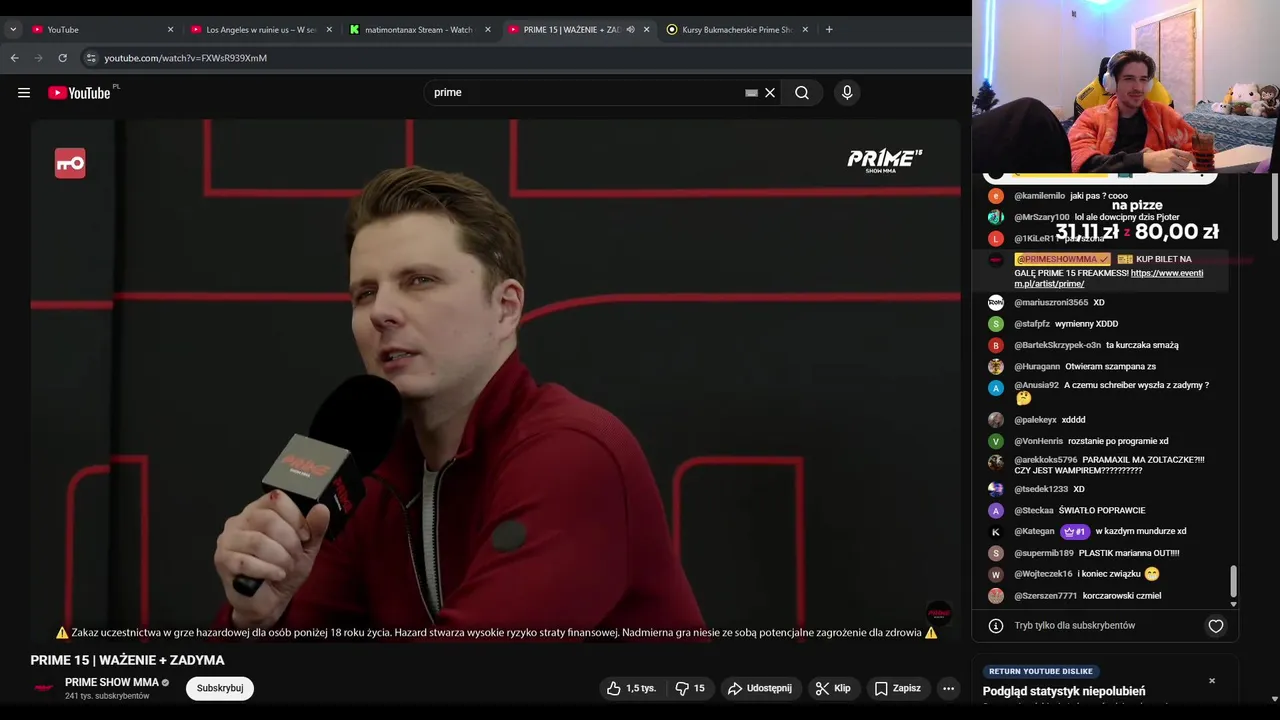Share video with Udostępnij button
Viewport: 1280px width, 720px height.
pos(760,688)
